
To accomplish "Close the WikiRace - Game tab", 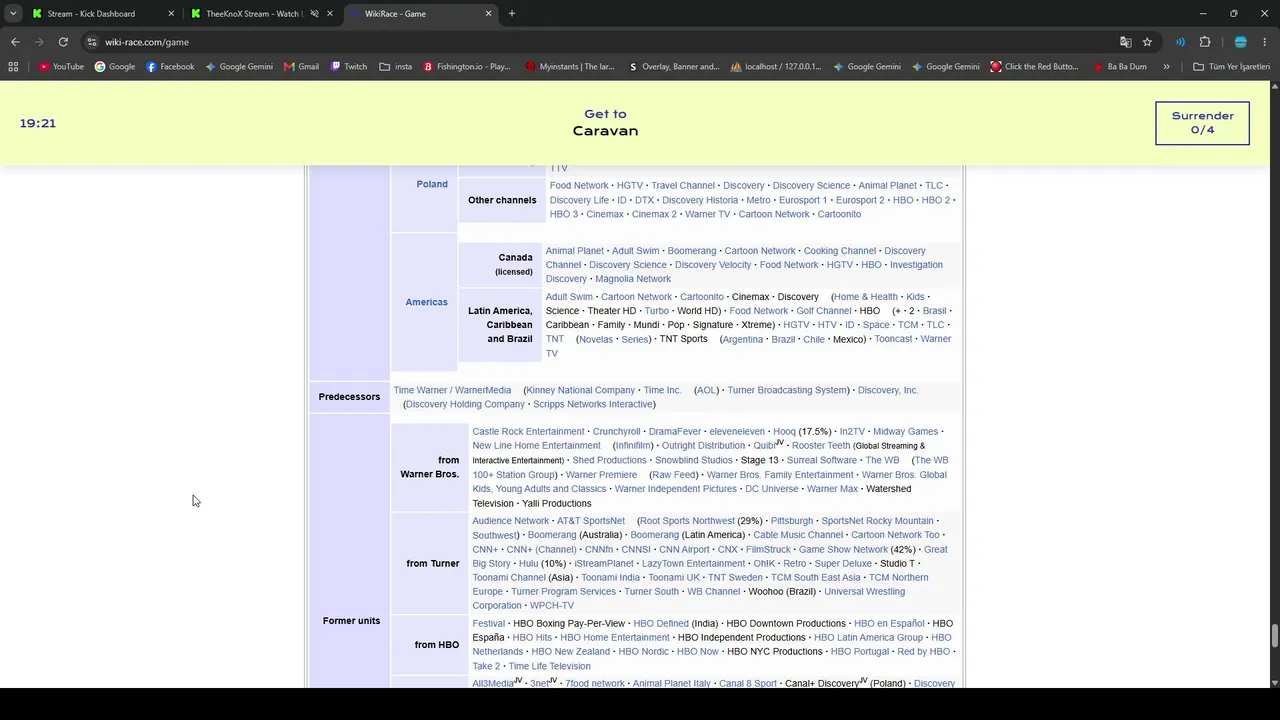I will click(x=489, y=14).
